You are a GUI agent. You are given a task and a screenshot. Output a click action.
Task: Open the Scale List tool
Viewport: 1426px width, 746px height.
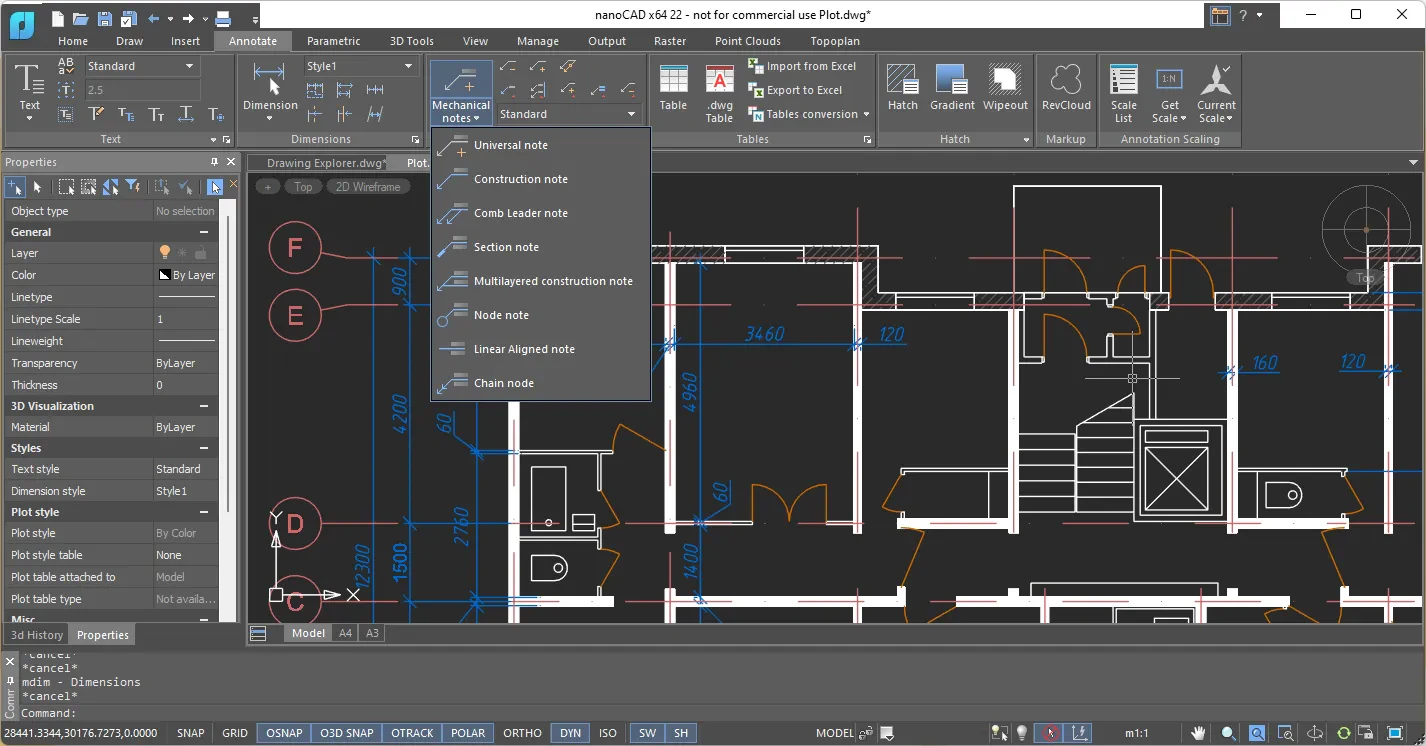click(x=1123, y=90)
